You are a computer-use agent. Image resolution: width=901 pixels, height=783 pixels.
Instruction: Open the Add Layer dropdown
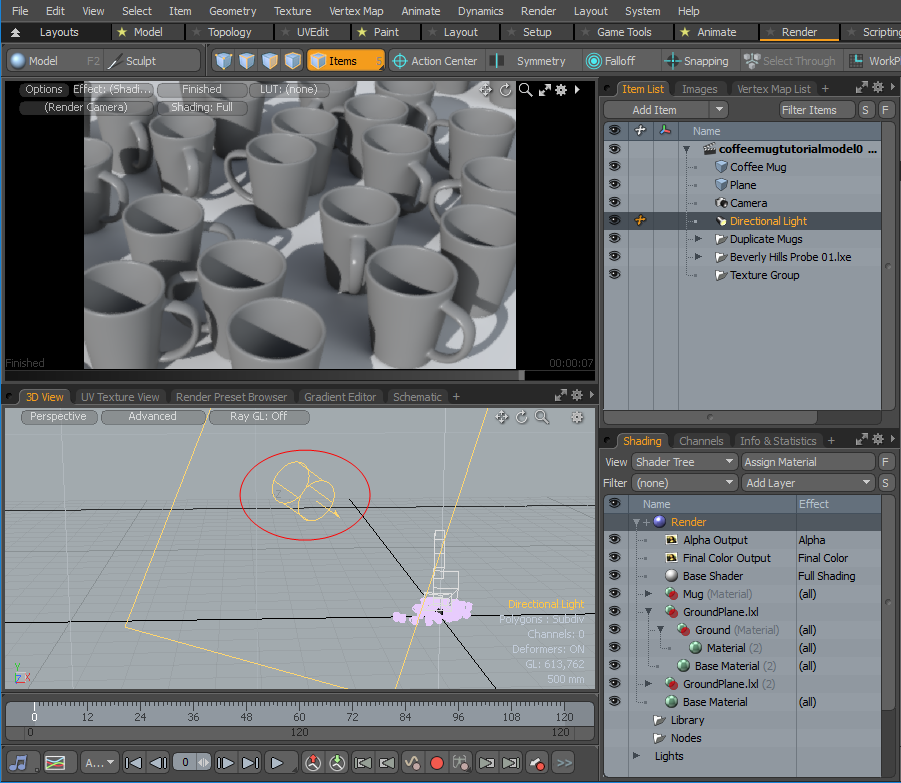click(808, 483)
